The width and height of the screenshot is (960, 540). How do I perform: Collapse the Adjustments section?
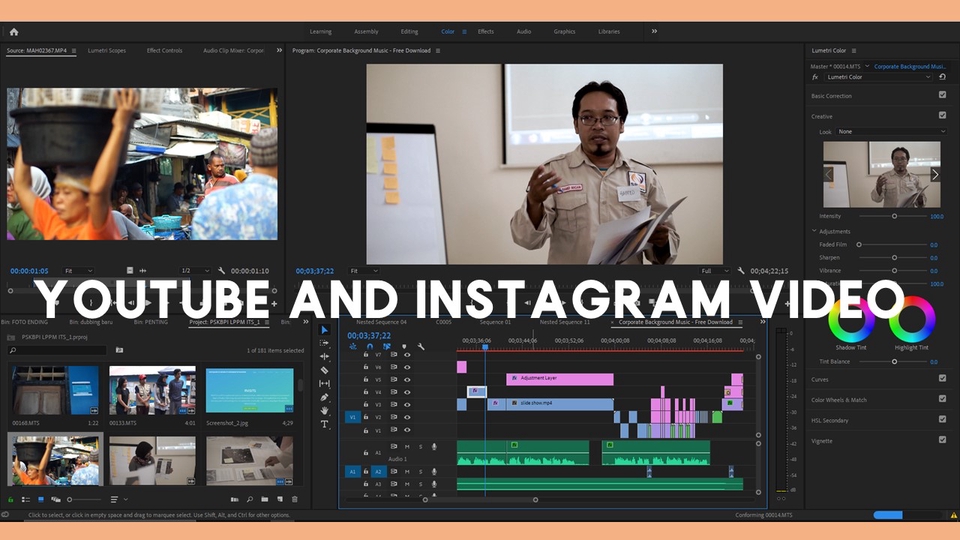tap(814, 231)
